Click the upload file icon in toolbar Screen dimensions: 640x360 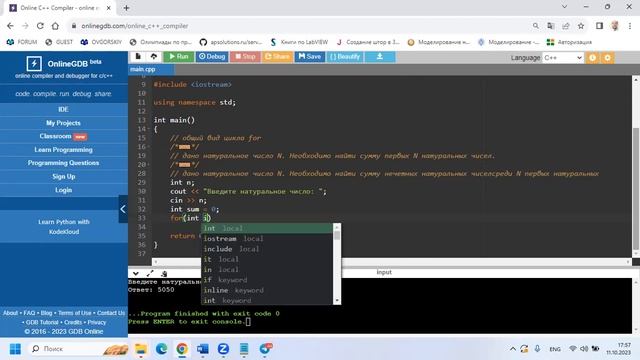pos(153,56)
